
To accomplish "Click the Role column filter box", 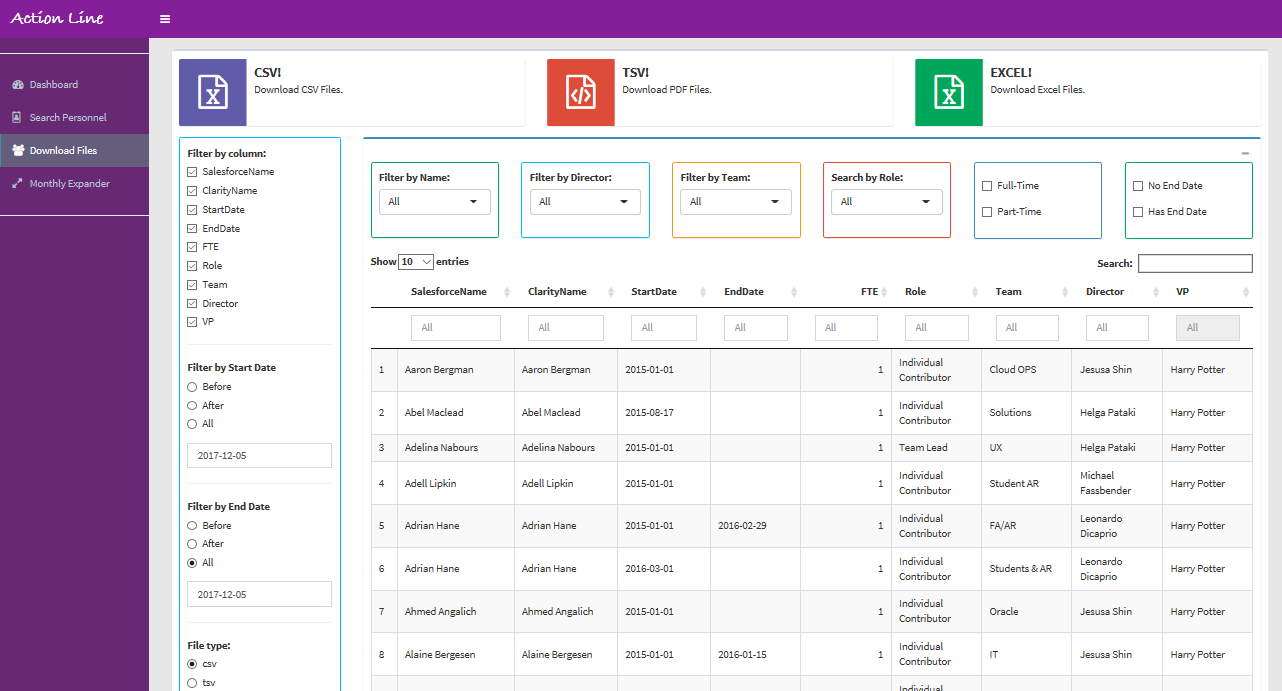I will 937,328.
